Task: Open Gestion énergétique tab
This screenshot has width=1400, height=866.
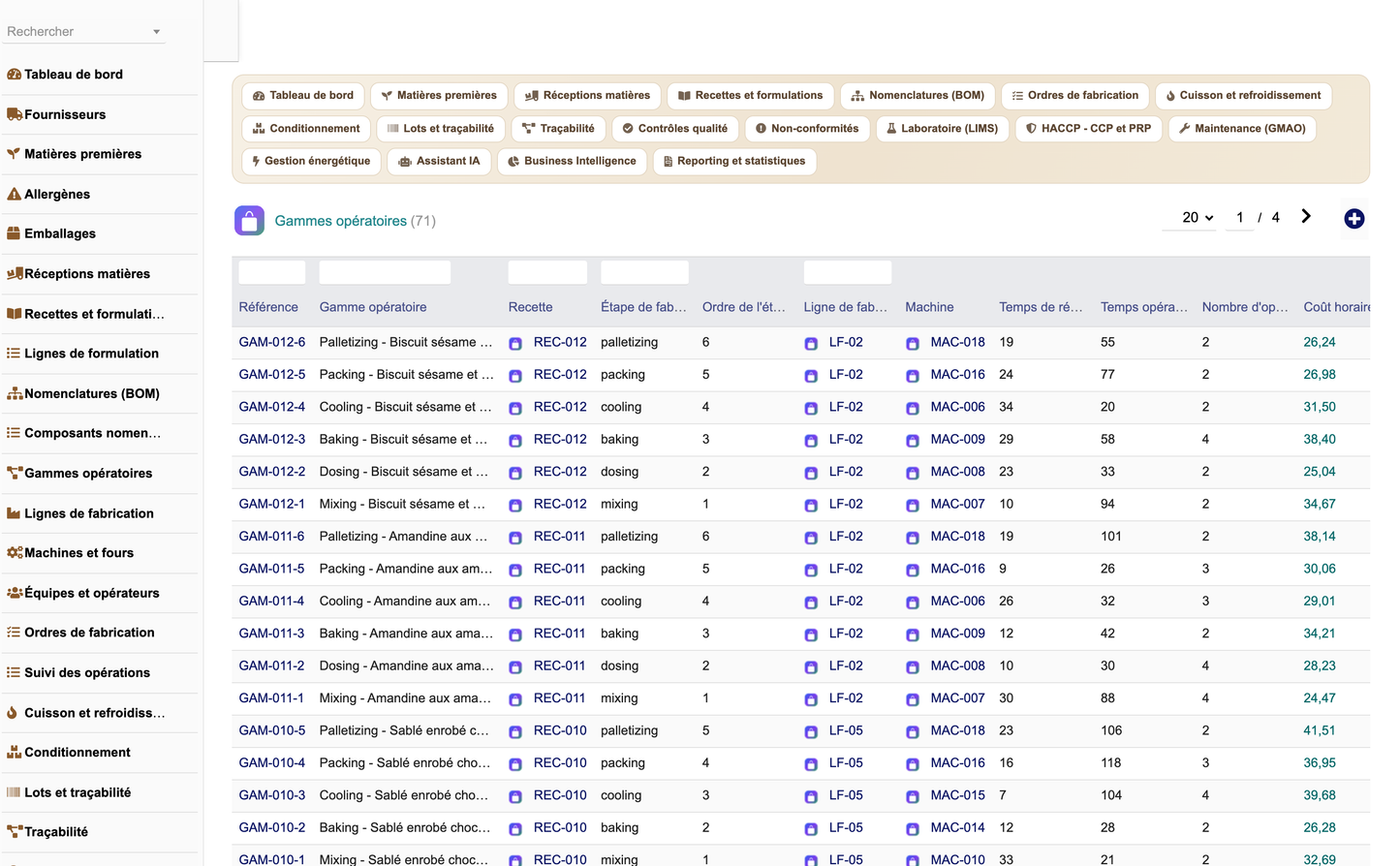Action: point(311,162)
